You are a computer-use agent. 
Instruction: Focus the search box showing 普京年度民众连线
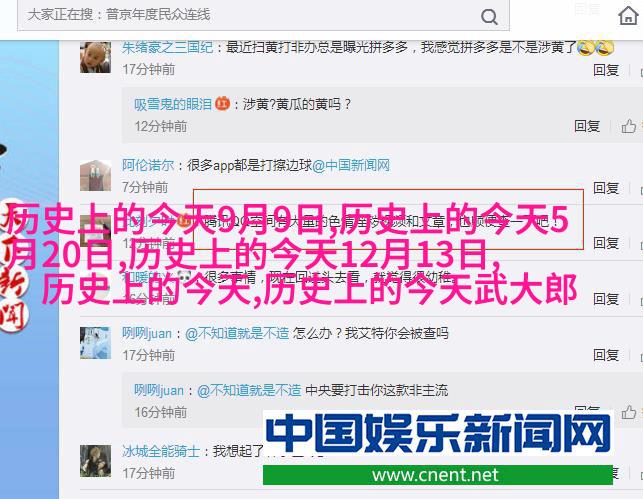263,15
